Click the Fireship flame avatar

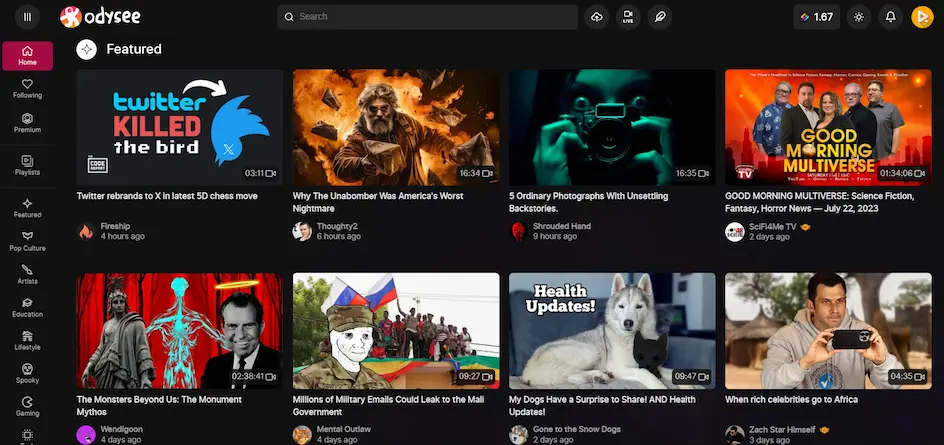point(86,231)
